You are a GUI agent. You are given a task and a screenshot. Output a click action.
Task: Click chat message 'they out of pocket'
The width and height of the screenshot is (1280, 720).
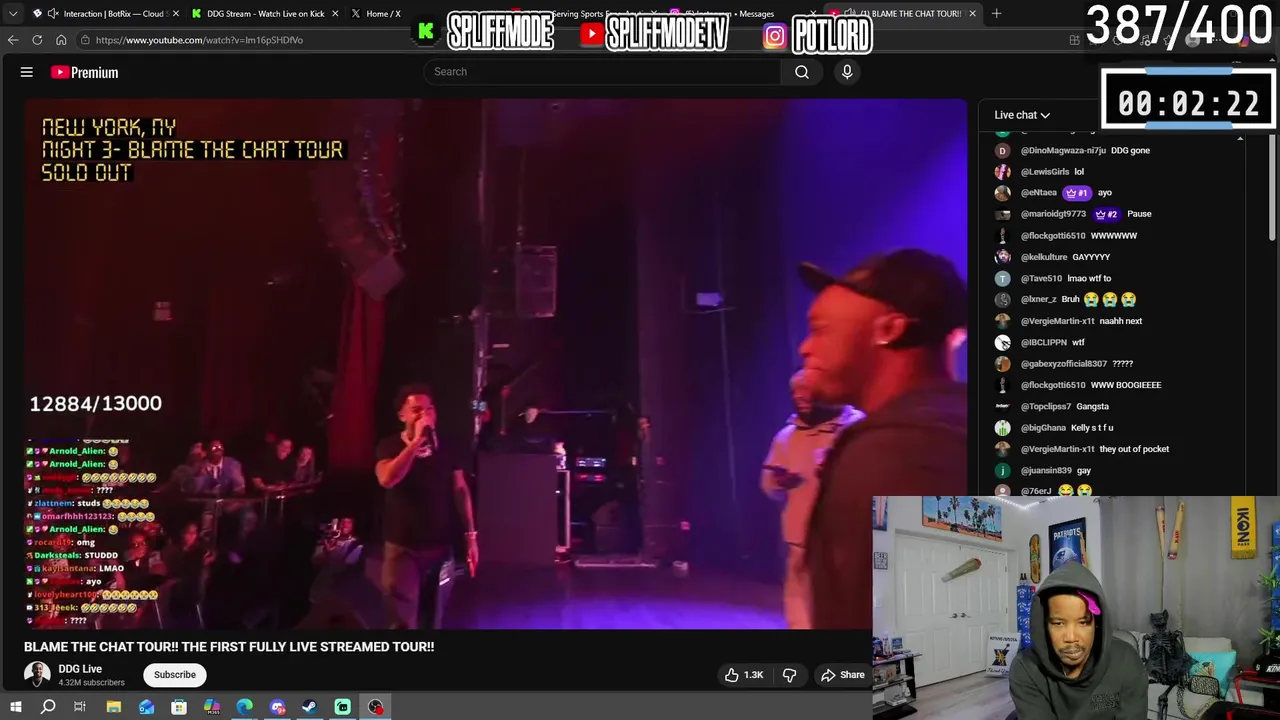tap(1134, 449)
